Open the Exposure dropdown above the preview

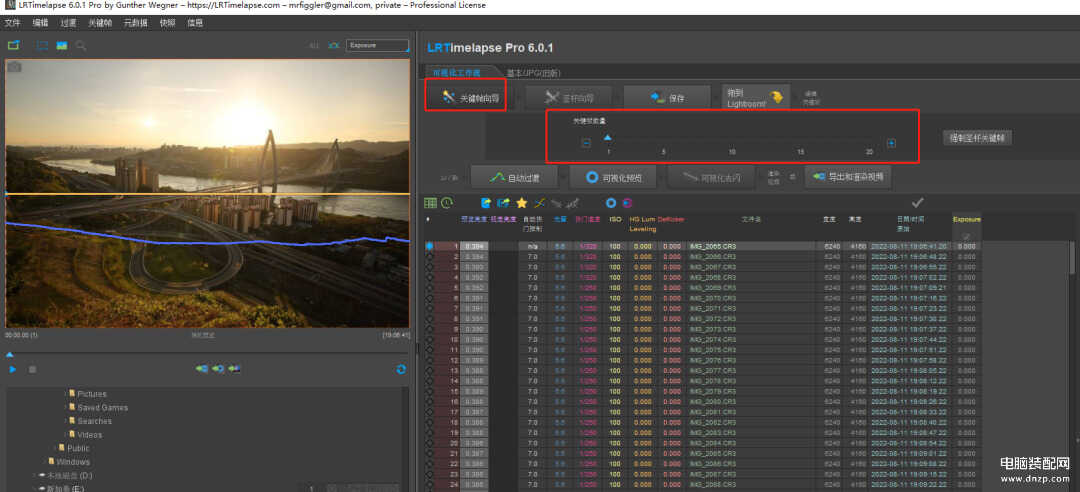click(x=377, y=45)
